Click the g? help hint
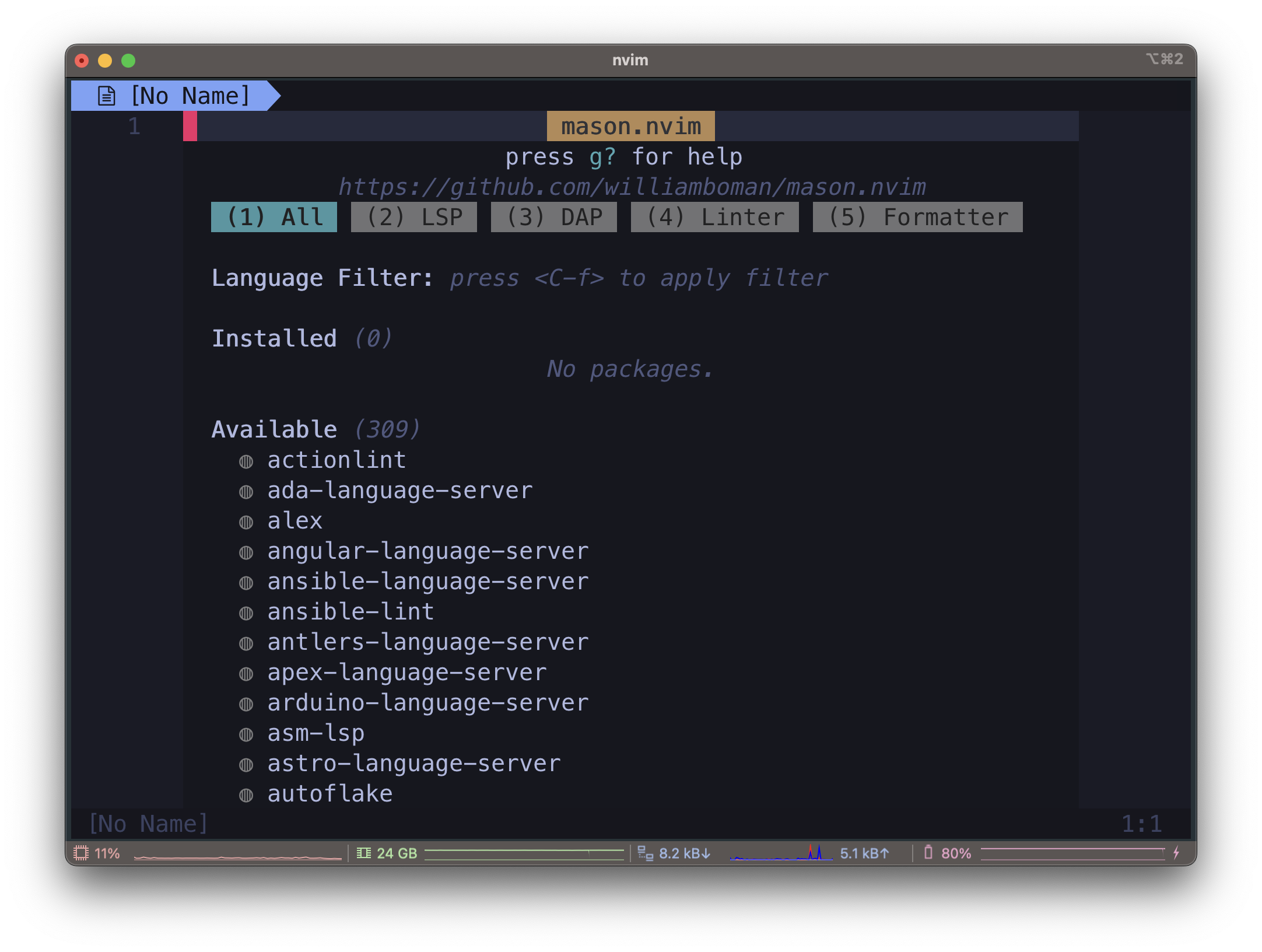Image resolution: width=1262 pixels, height=952 pixels. [602, 157]
